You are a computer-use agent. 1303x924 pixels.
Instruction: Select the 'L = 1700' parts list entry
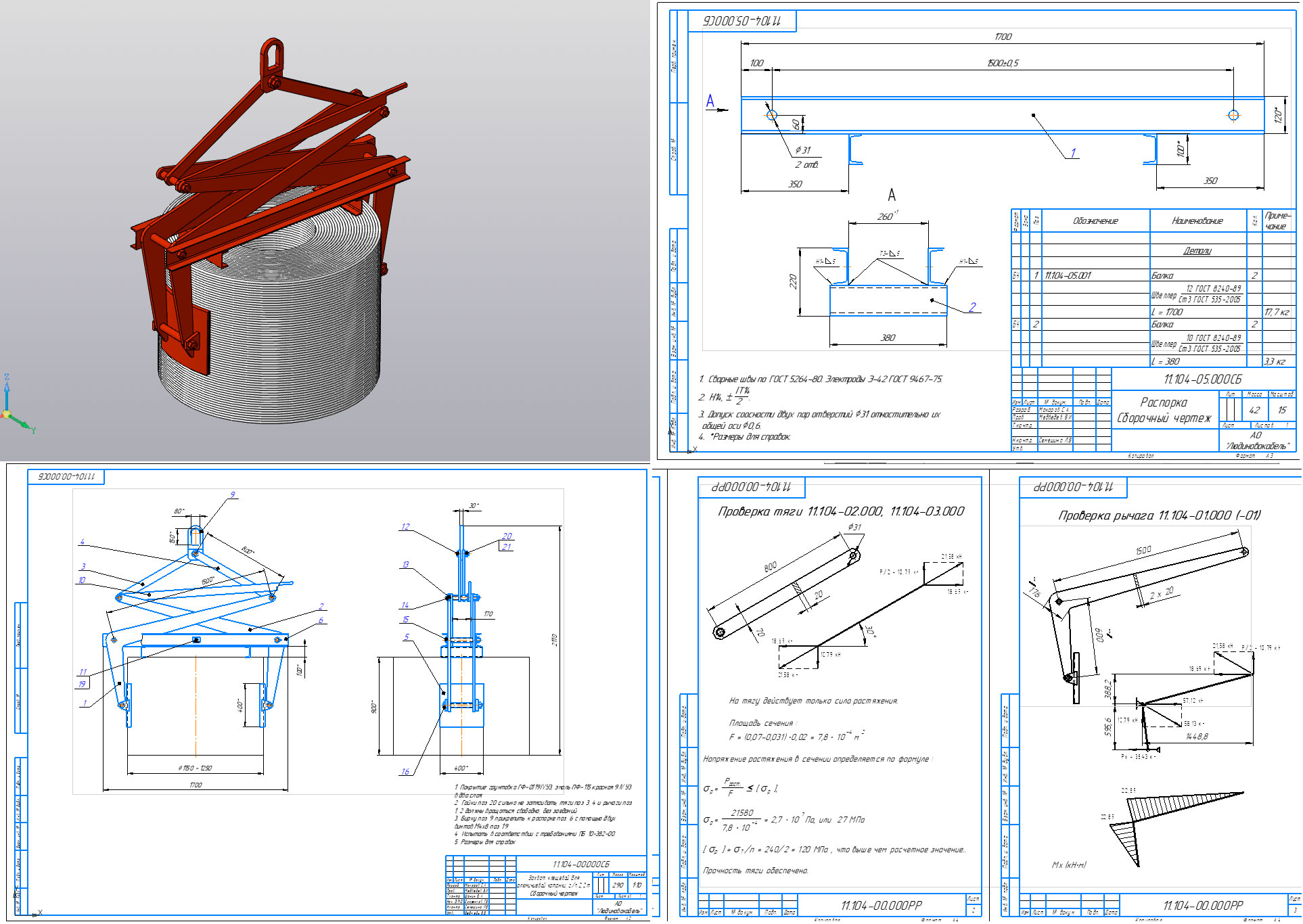click(x=1167, y=312)
